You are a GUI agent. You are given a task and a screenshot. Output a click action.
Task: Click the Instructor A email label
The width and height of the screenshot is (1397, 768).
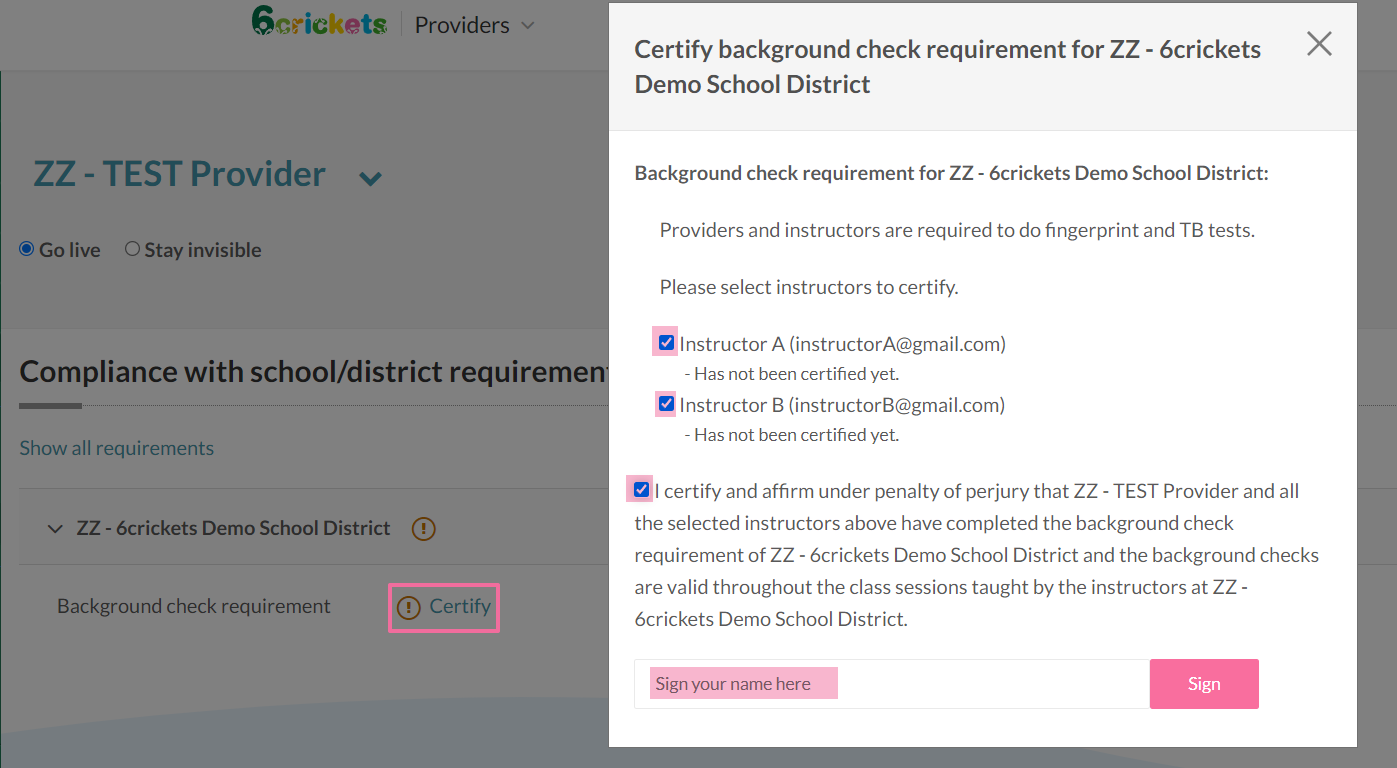[x=842, y=344]
